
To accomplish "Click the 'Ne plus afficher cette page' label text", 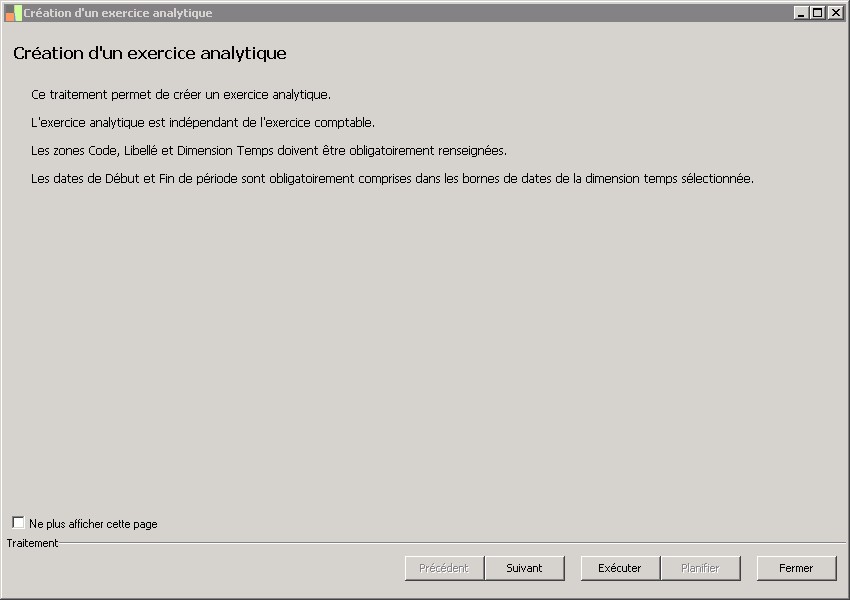I will 93,524.
